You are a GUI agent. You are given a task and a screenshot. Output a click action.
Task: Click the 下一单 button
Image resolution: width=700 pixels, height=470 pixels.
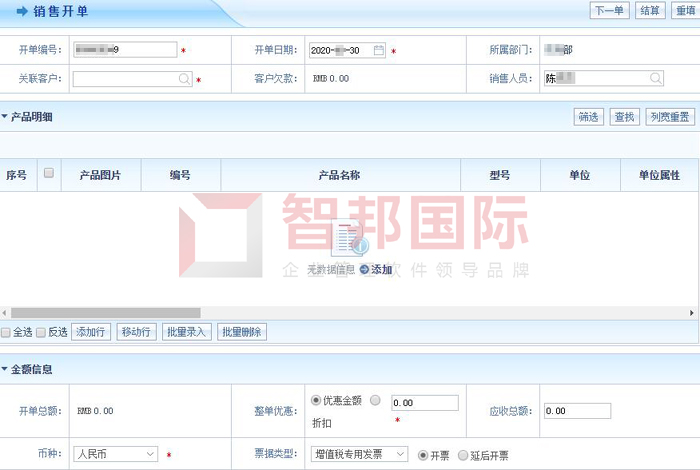coord(609,10)
